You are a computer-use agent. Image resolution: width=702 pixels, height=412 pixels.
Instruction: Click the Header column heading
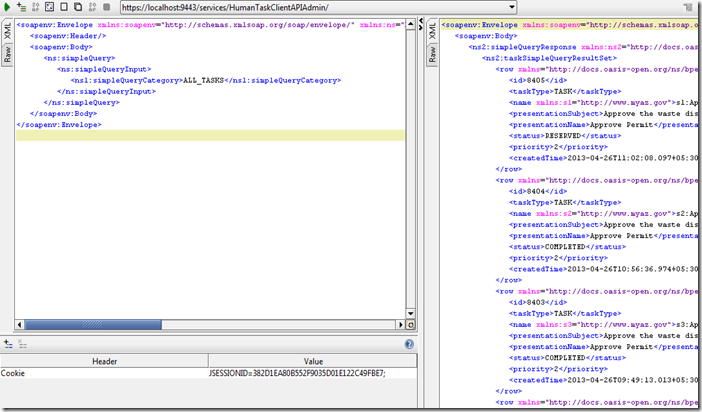point(104,361)
